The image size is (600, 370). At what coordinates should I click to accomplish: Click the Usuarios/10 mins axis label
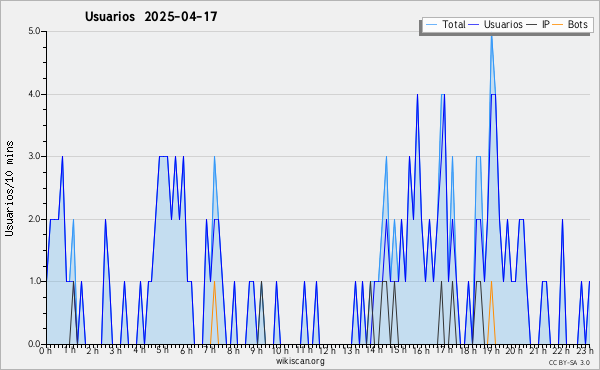coord(9,188)
